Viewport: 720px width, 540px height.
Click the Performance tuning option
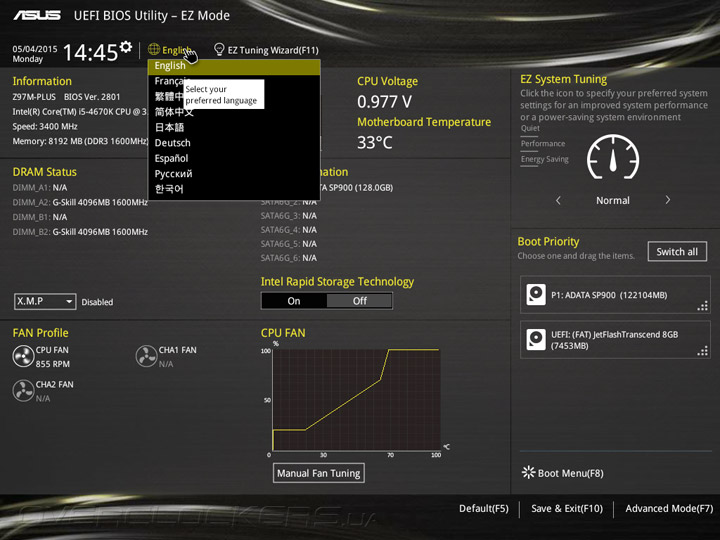[543, 144]
